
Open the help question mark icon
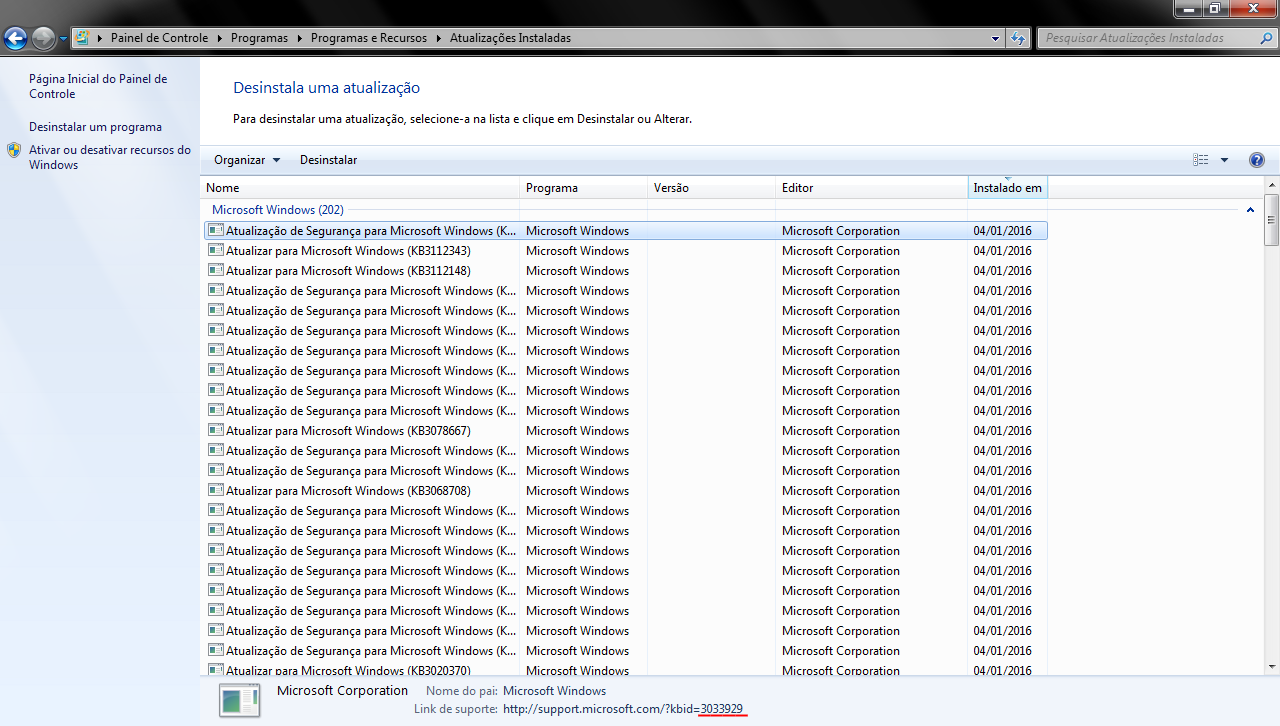click(1257, 160)
